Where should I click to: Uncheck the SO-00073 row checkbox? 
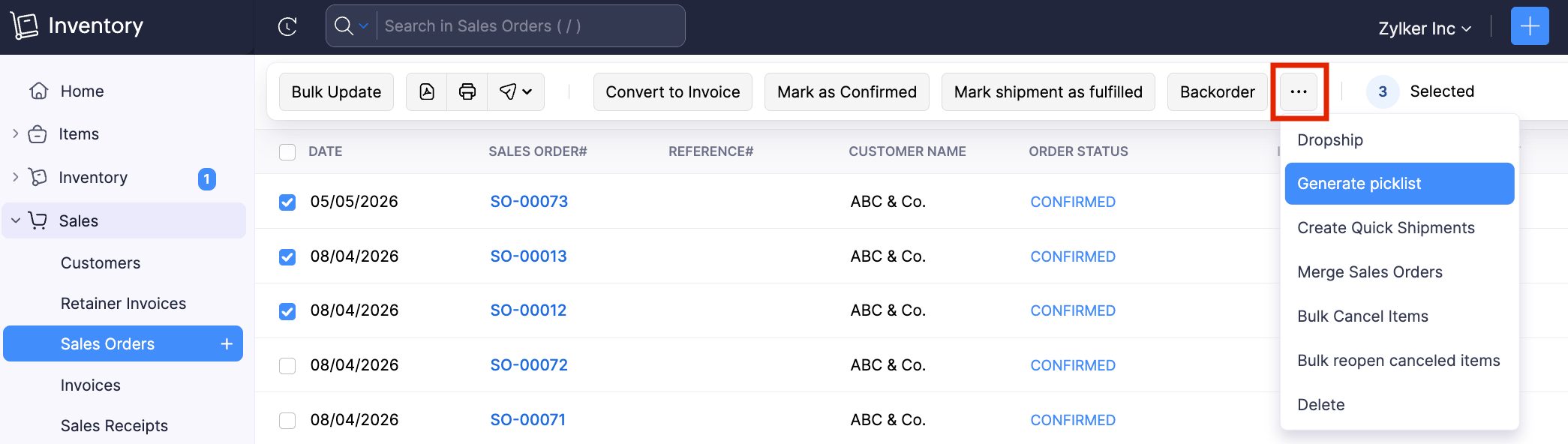[287, 202]
